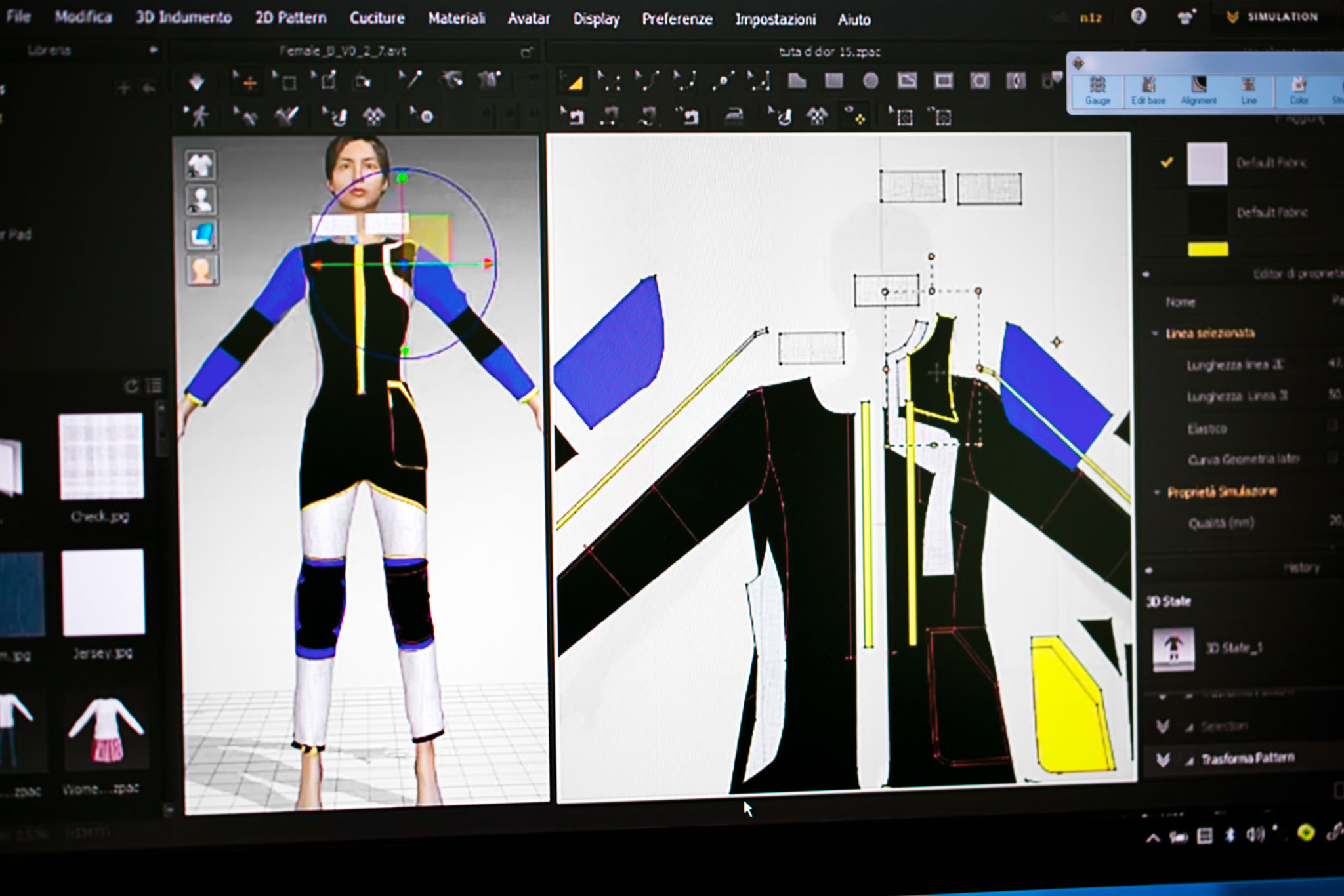This screenshot has width=1344, height=896.
Task: Click the garment display icon in 3D window
Action: point(200,165)
